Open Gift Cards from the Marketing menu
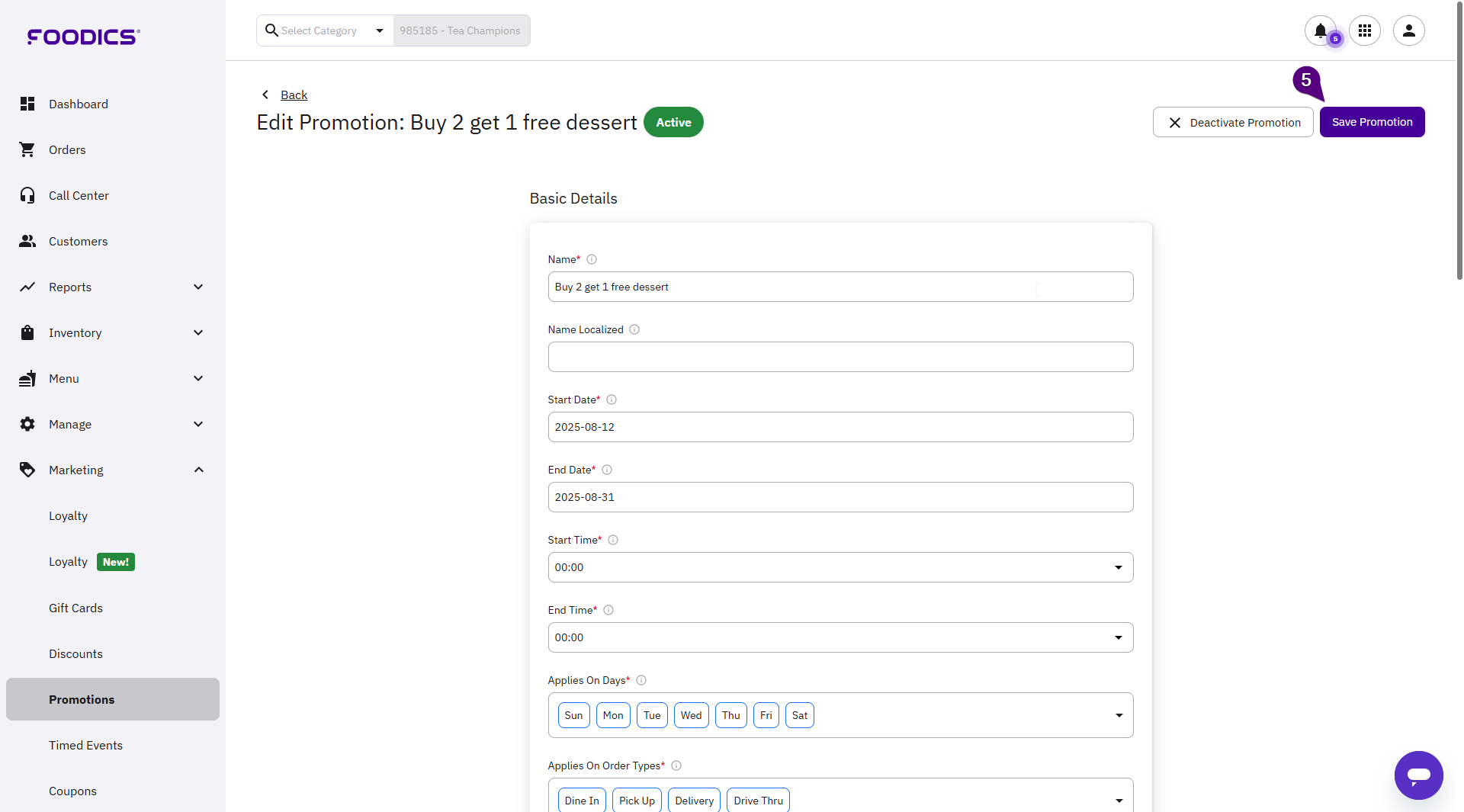Image resolution: width=1464 pixels, height=812 pixels. point(75,608)
